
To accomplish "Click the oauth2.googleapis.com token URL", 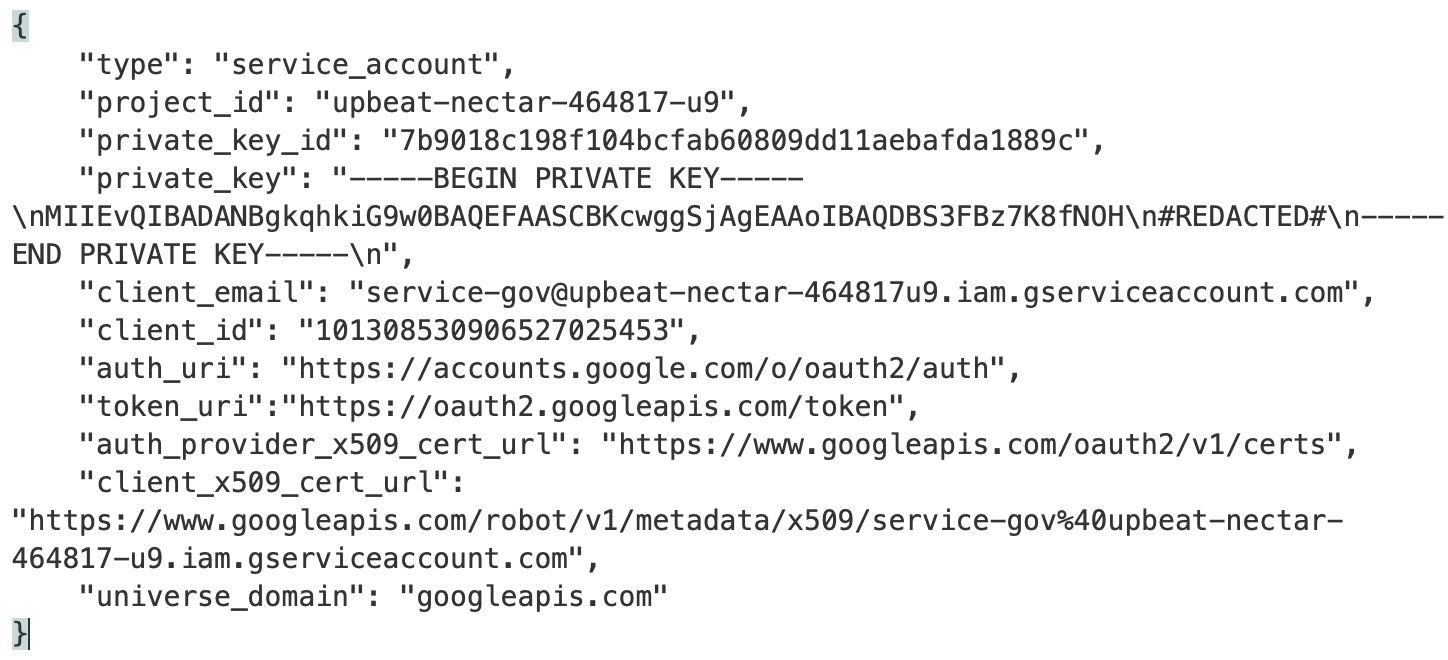I will [594, 407].
